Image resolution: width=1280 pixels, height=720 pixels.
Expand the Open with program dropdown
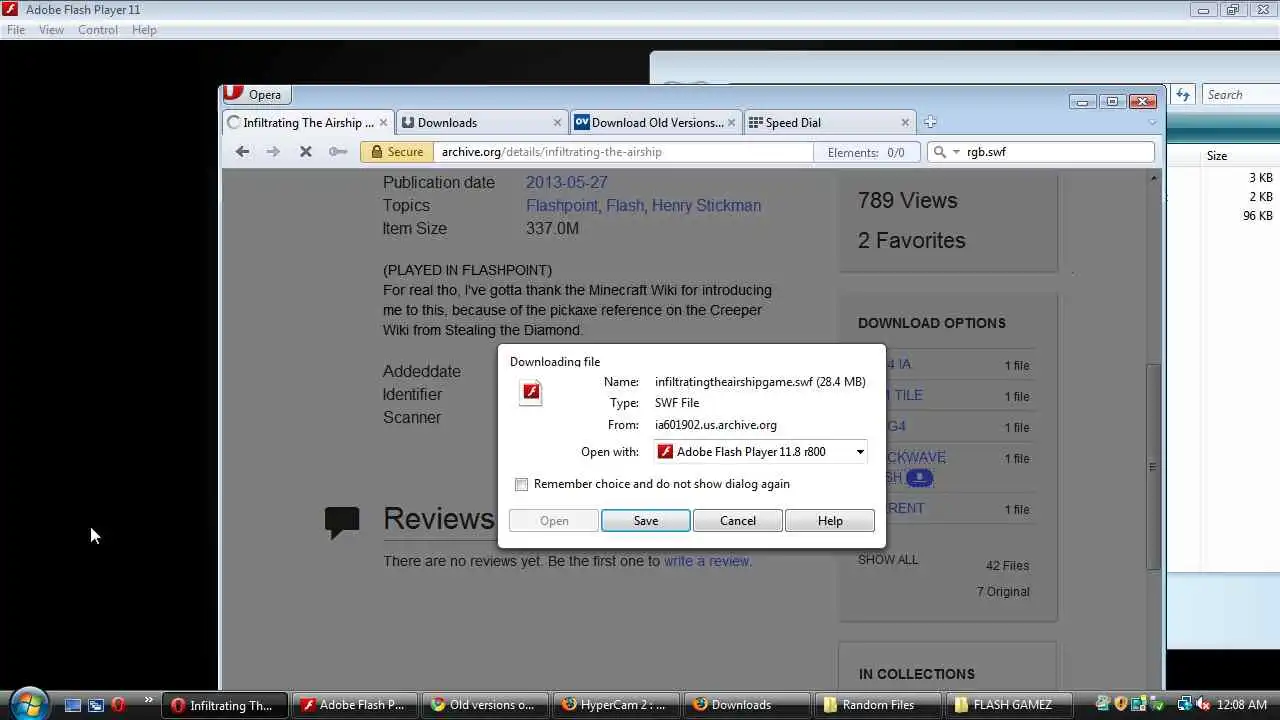click(x=859, y=452)
